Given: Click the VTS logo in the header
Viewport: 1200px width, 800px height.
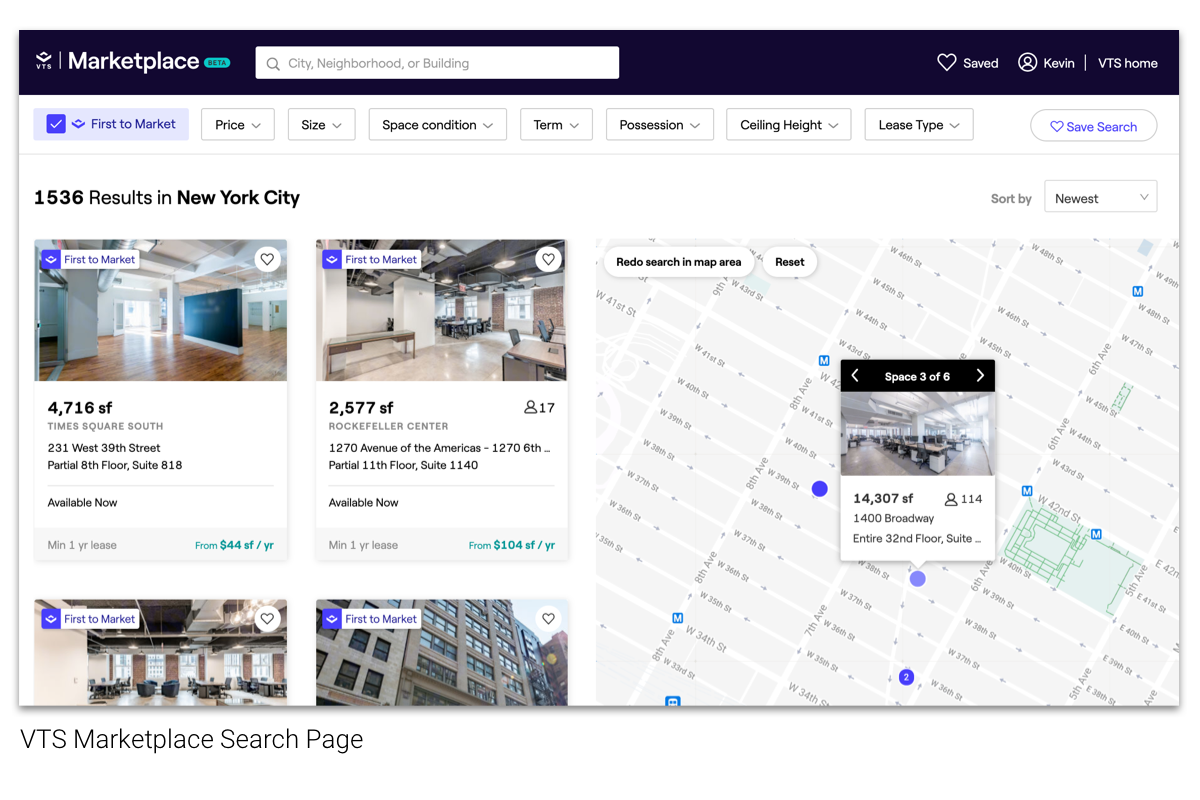Looking at the screenshot, I should [44, 61].
